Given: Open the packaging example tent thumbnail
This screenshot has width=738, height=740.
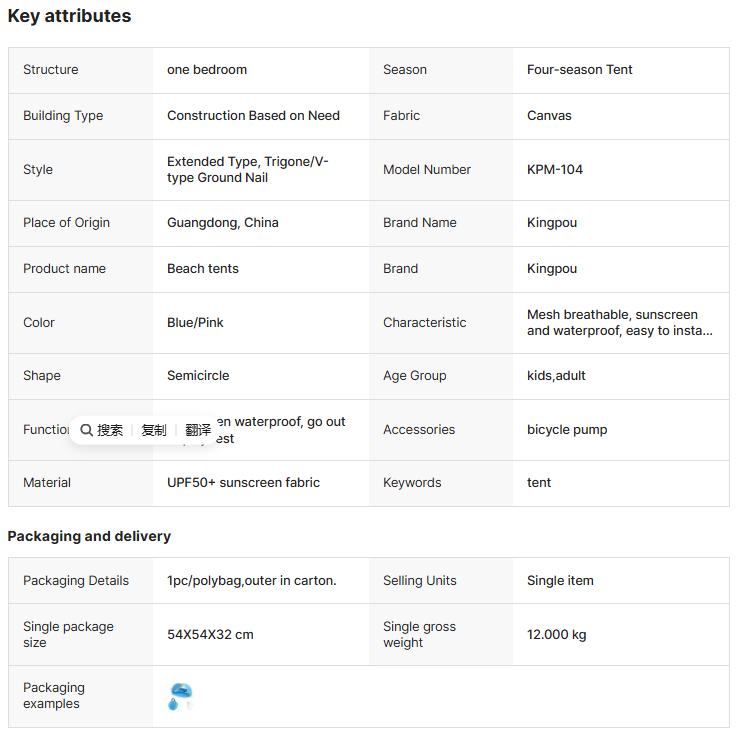Looking at the screenshot, I should pos(180,696).
